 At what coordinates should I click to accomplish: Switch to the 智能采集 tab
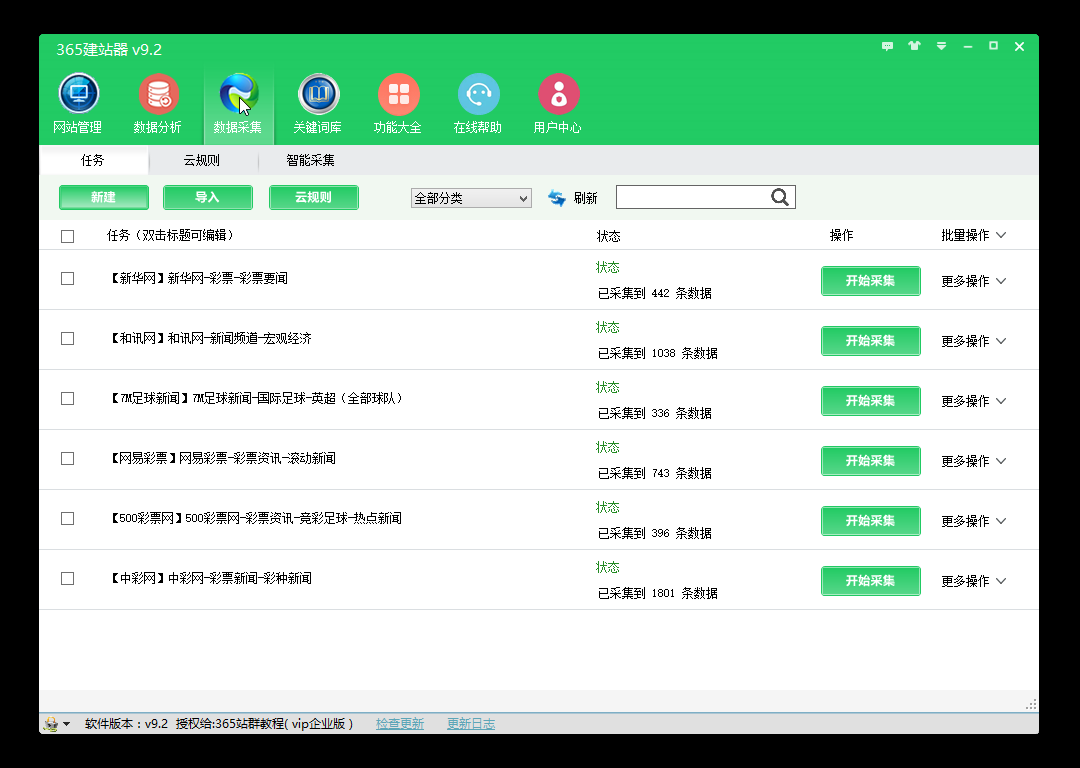tap(311, 160)
